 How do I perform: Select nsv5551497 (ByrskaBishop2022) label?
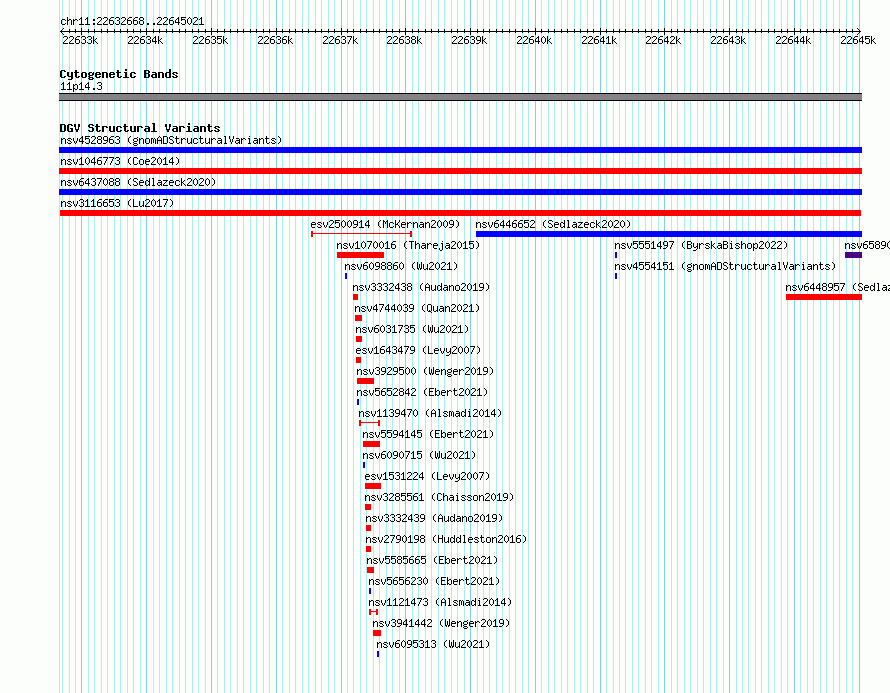(x=702, y=245)
